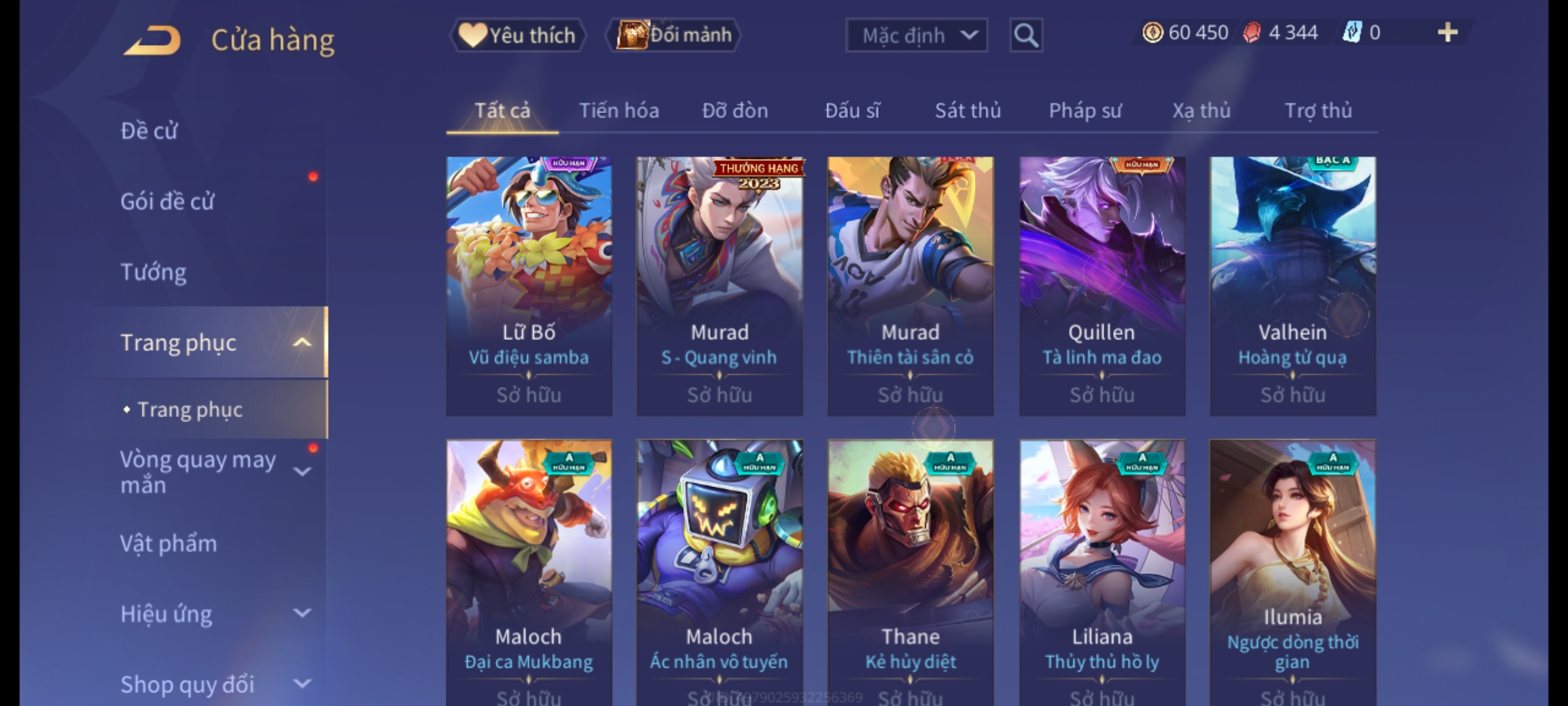1568x706 pixels.
Task: Switch to the Tiến hóa tab
Action: coord(619,110)
